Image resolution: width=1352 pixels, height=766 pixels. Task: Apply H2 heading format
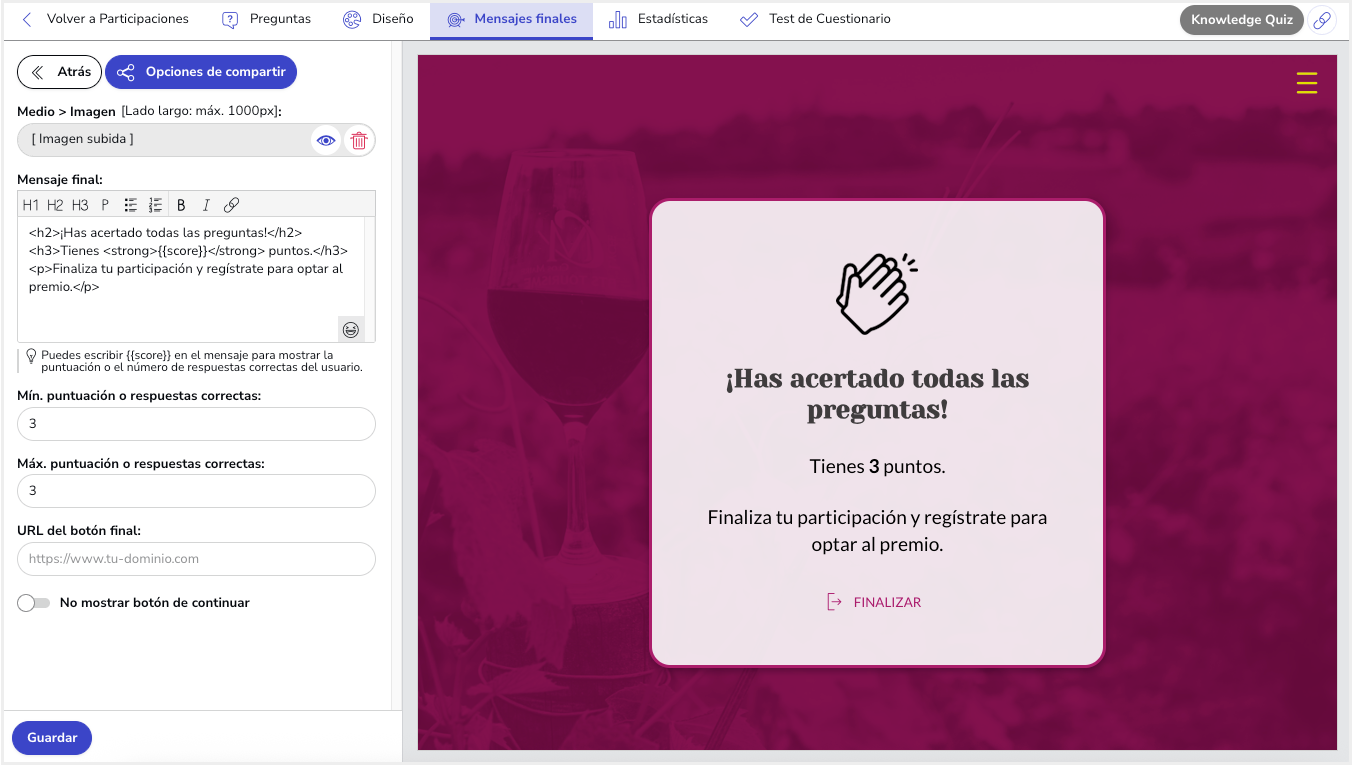tap(55, 205)
